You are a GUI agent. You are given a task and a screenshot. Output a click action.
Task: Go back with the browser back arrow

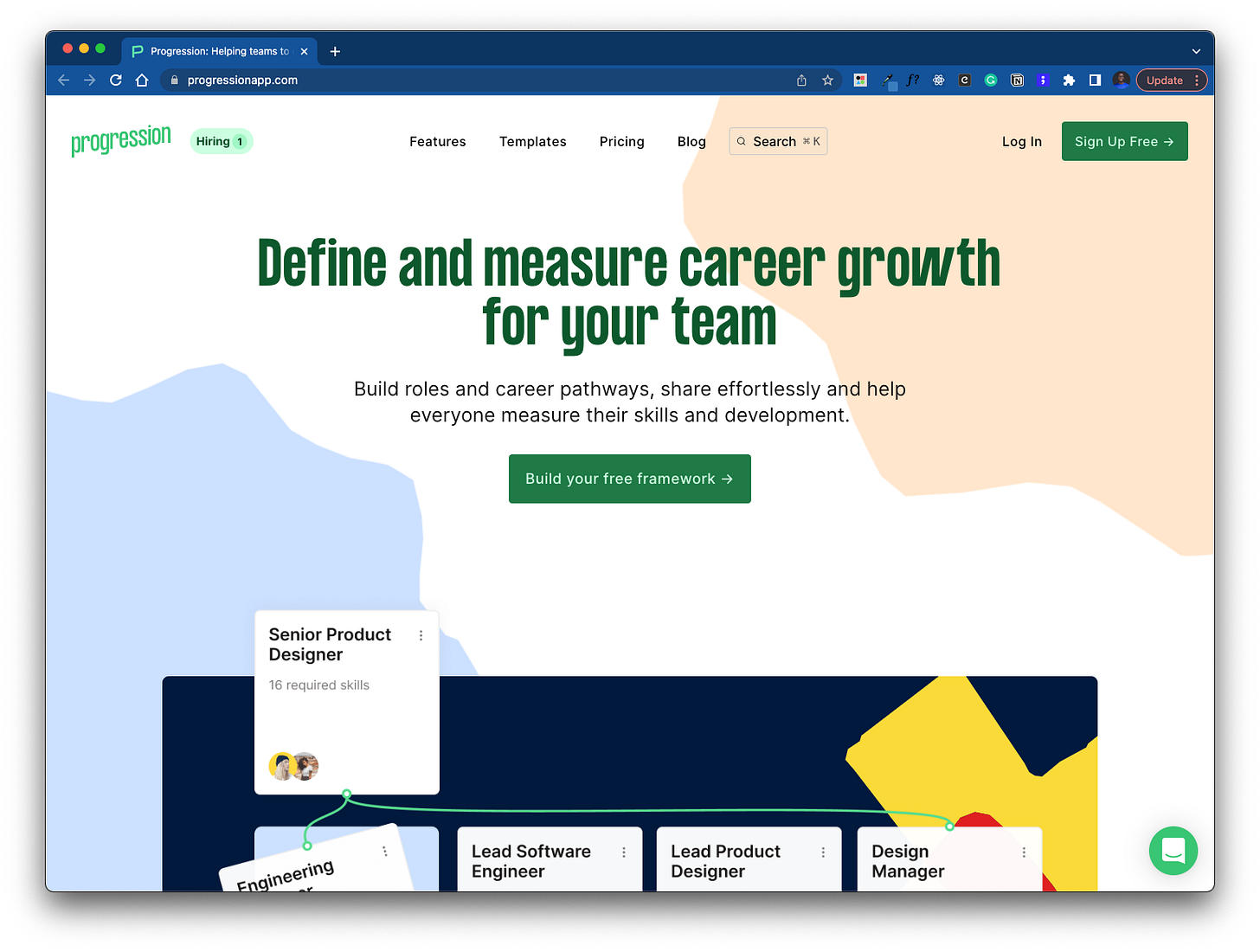63,80
